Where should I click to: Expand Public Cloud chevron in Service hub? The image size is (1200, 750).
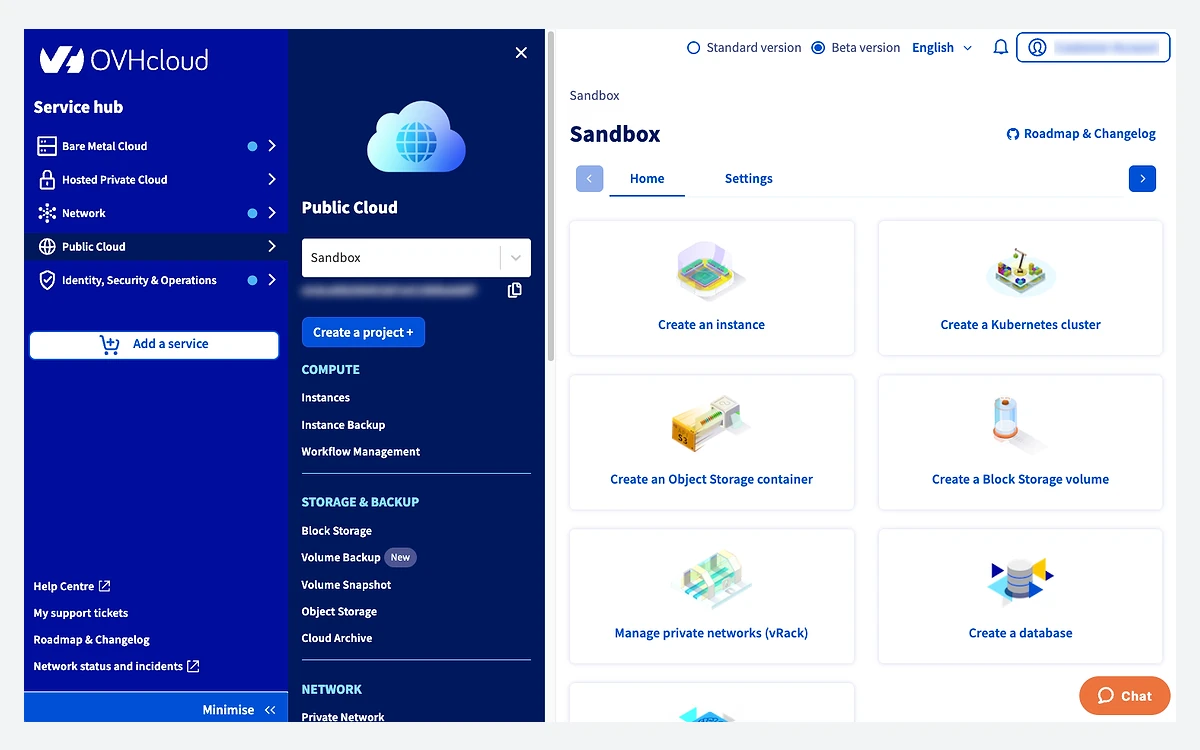(x=272, y=247)
